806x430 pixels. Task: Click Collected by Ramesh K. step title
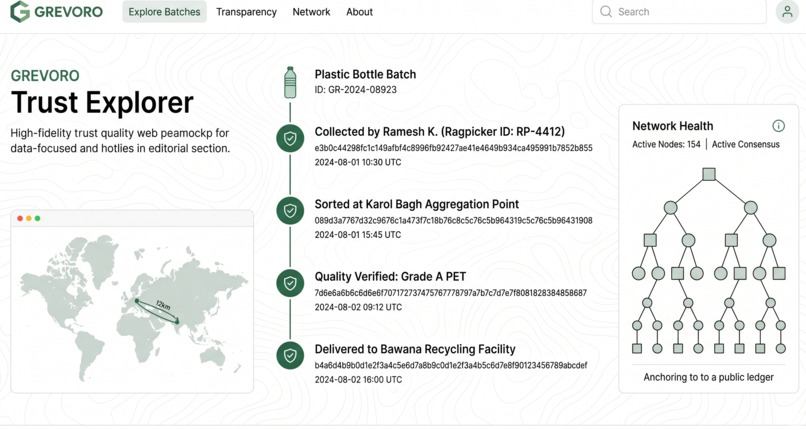[x=439, y=132]
